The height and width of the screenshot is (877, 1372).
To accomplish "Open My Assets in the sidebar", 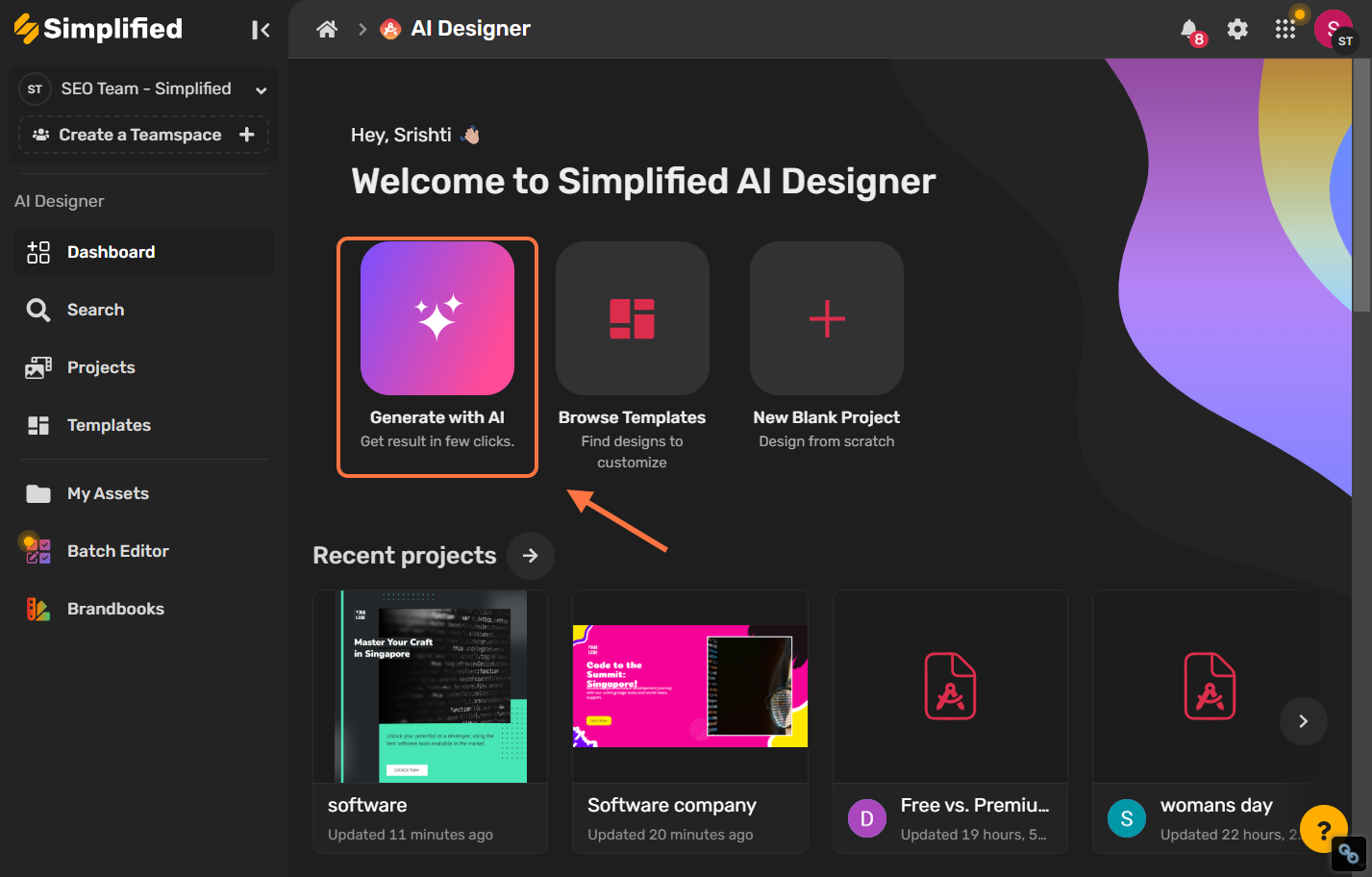I will coord(144,493).
